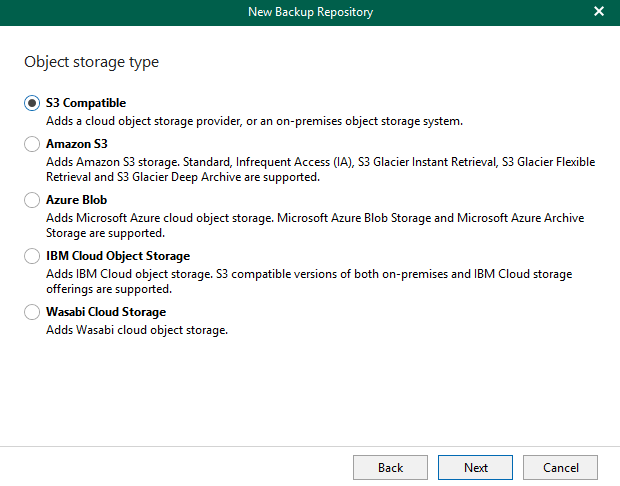This screenshot has height=486, width=620.
Task: Click the bold 'IBM Cloud Object Storage' label
Action: (x=117, y=256)
